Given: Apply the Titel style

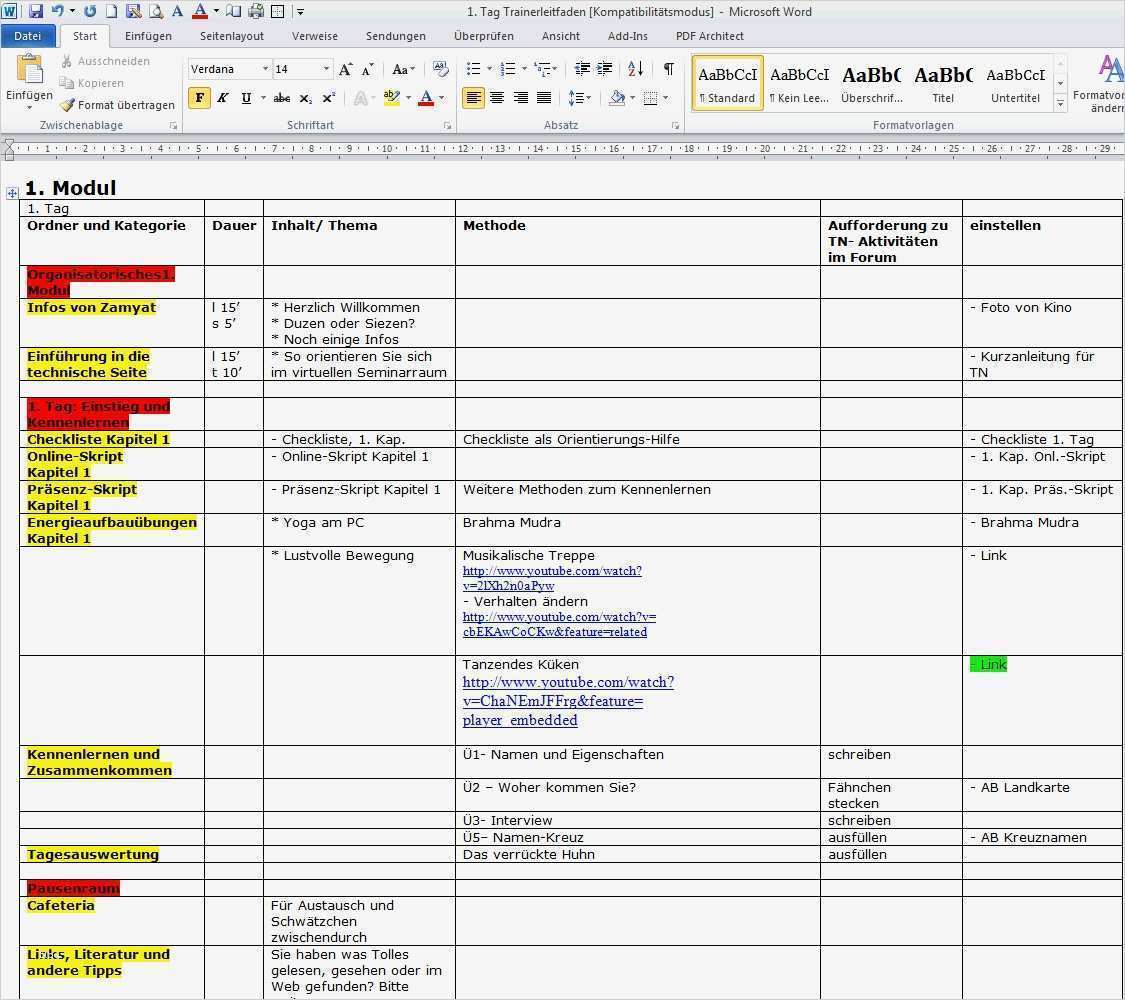Looking at the screenshot, I should (x=943, y=83).
